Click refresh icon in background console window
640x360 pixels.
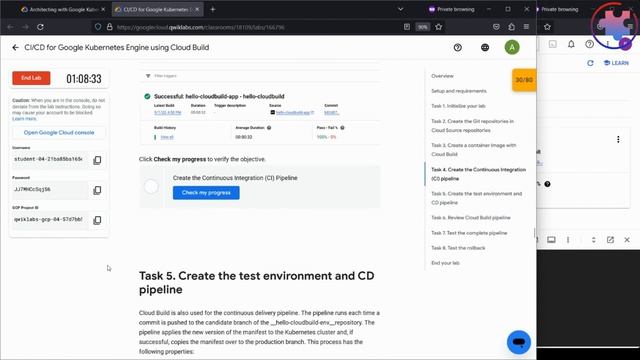(590, 63)
